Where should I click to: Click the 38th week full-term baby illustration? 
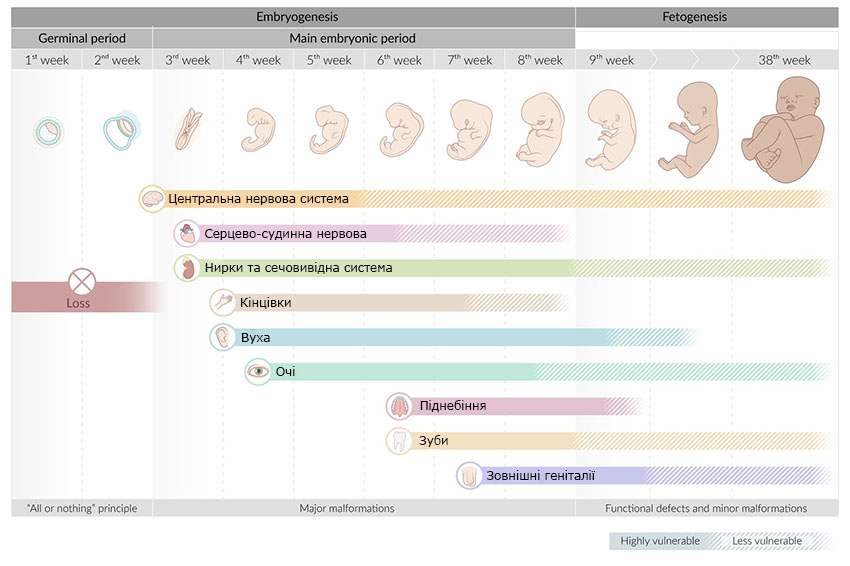783,130
